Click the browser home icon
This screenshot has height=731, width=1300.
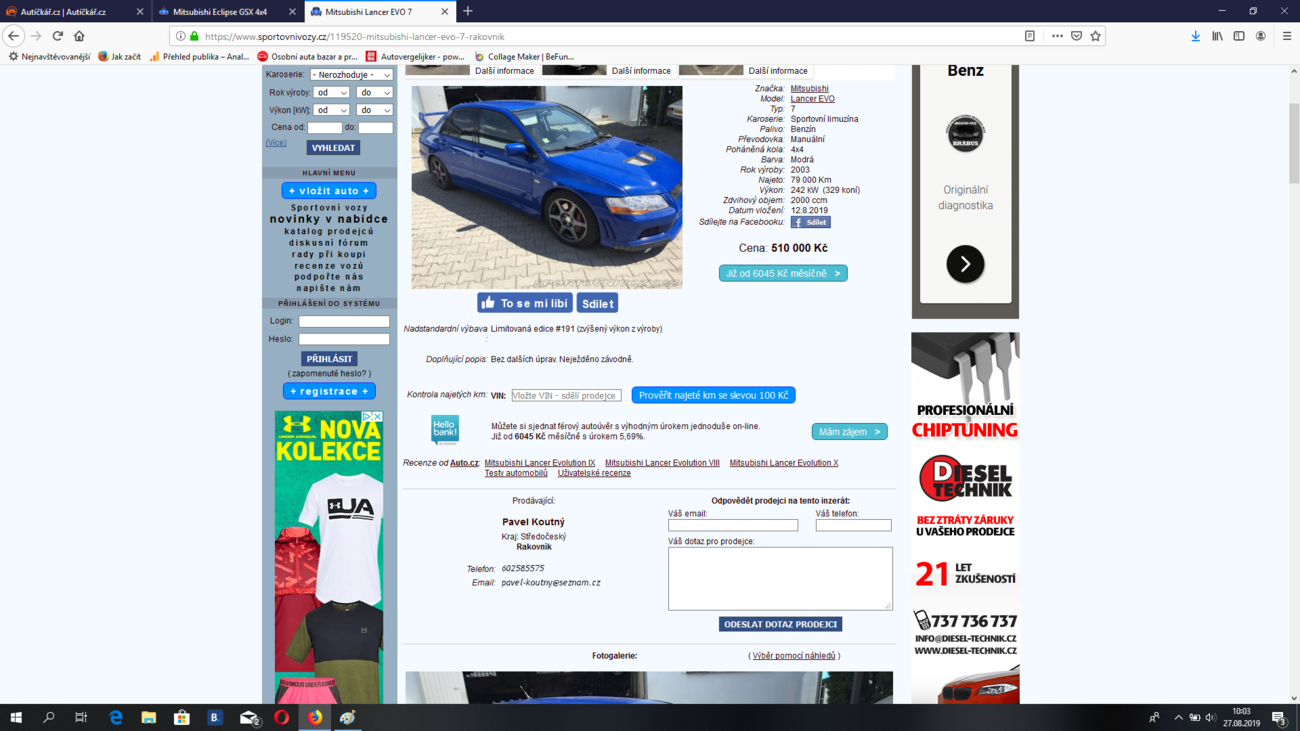[80, 36]
